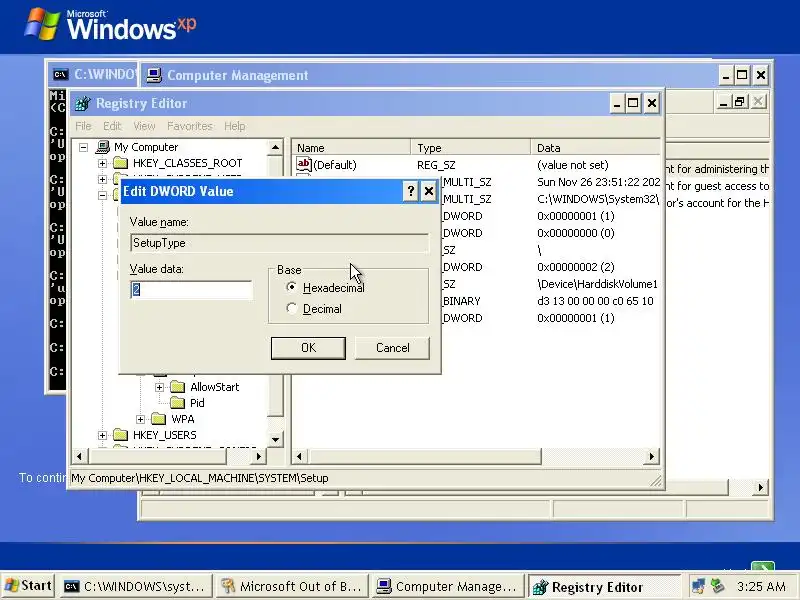
Task: Click the command prompt title bar icon
Action: click(60, 75)
